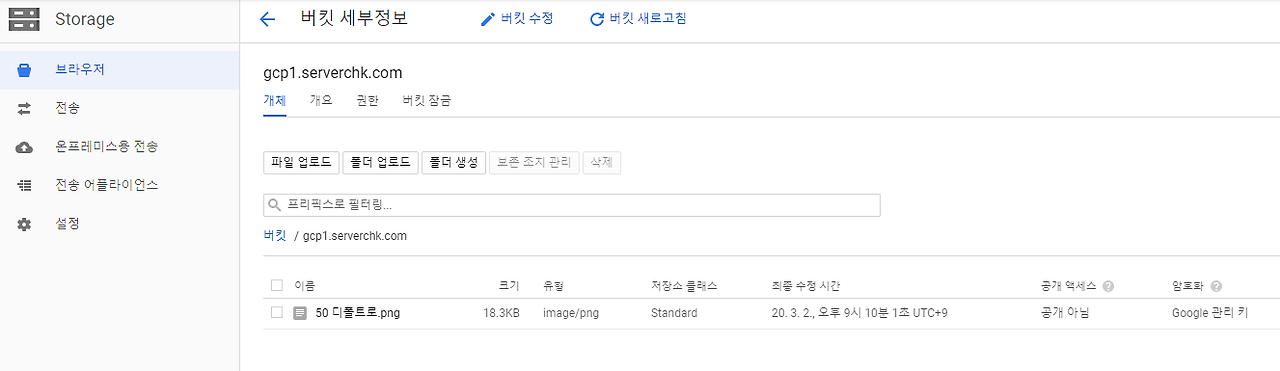Toggle the select-all checkbox beside 이름
Image resolution: width=1280 pixels, height=371 pixels.
277,286
